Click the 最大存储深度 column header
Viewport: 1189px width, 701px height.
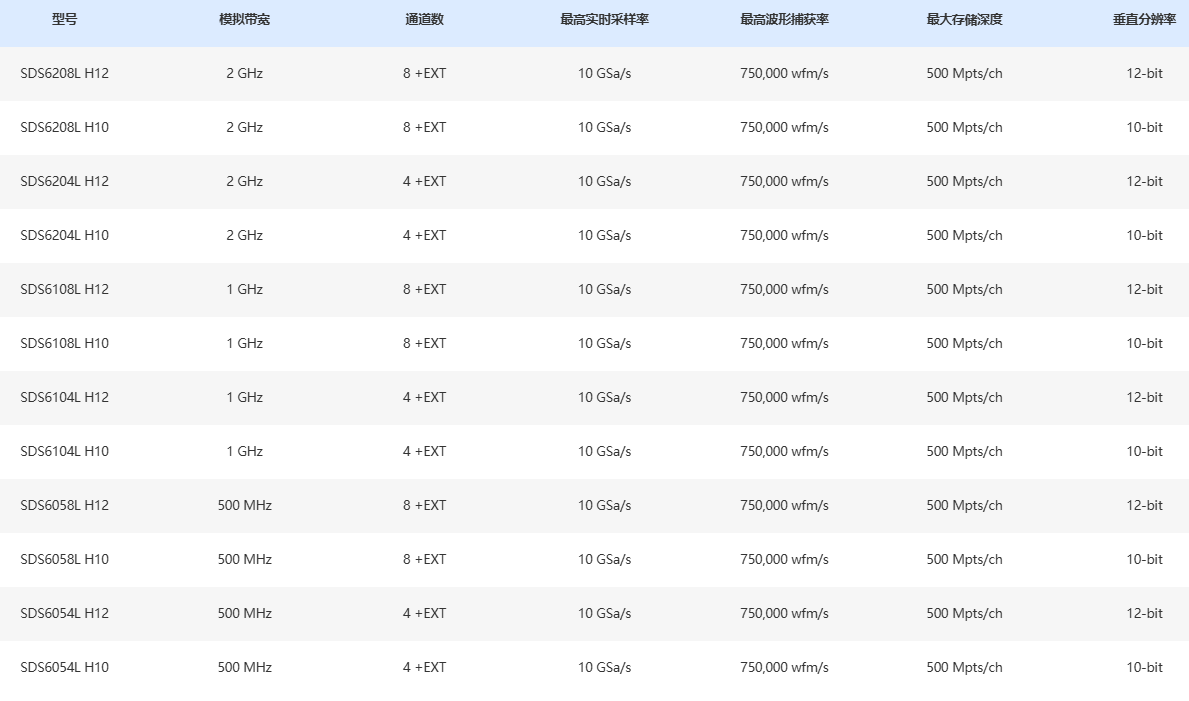[965, 20]
